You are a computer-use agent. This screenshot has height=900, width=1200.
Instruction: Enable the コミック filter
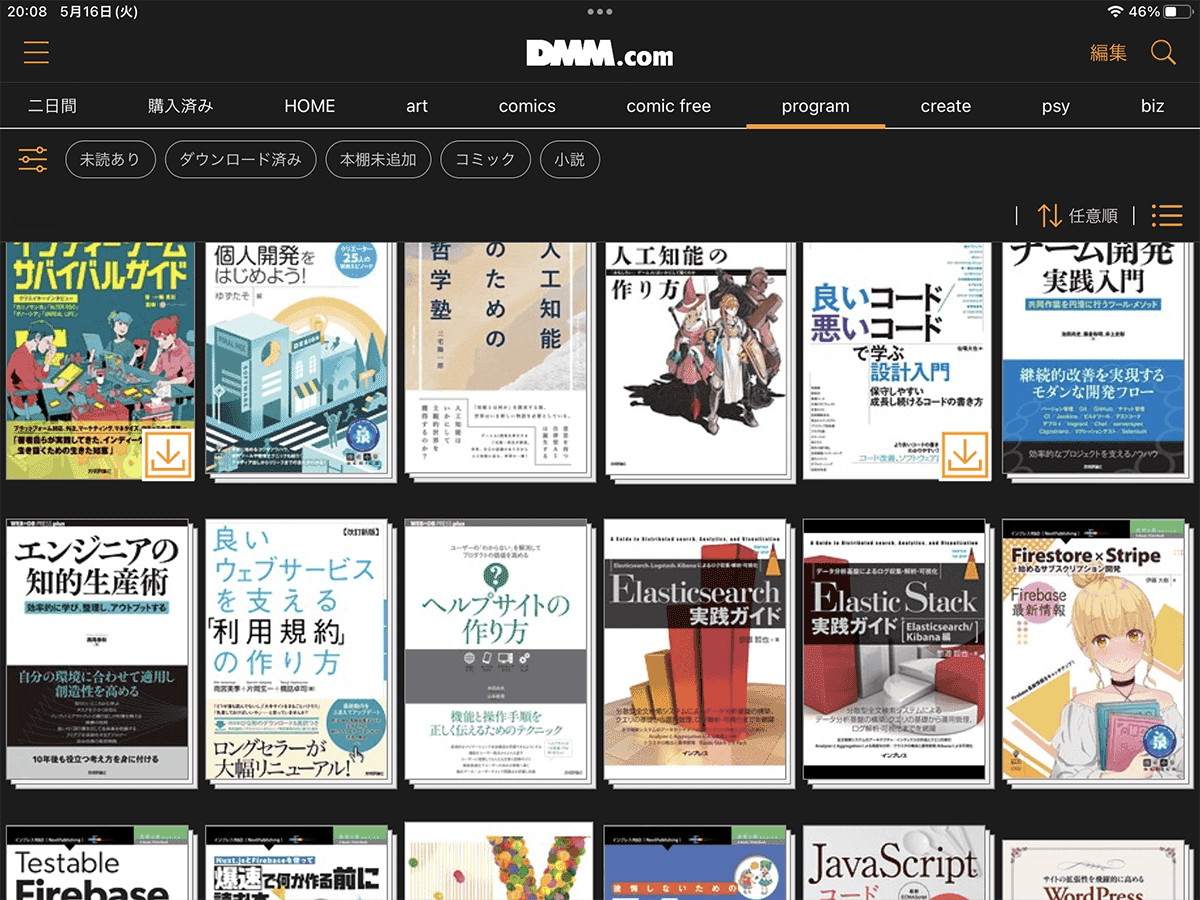485,159
